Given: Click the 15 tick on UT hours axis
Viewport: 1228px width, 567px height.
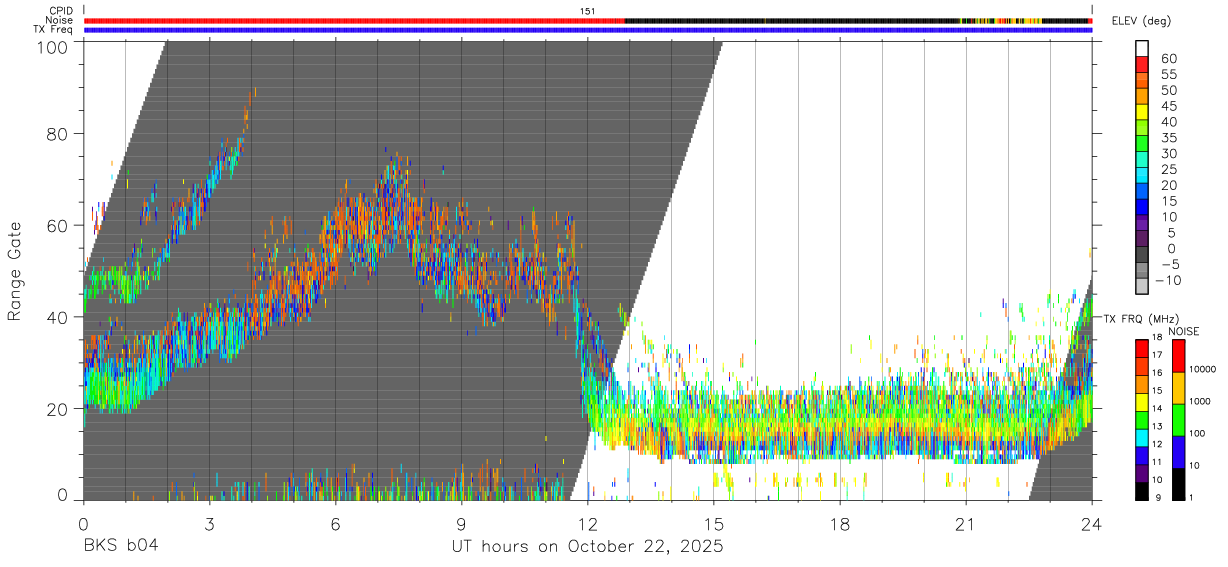Looking at the screenshot, I should coord(713,523).
